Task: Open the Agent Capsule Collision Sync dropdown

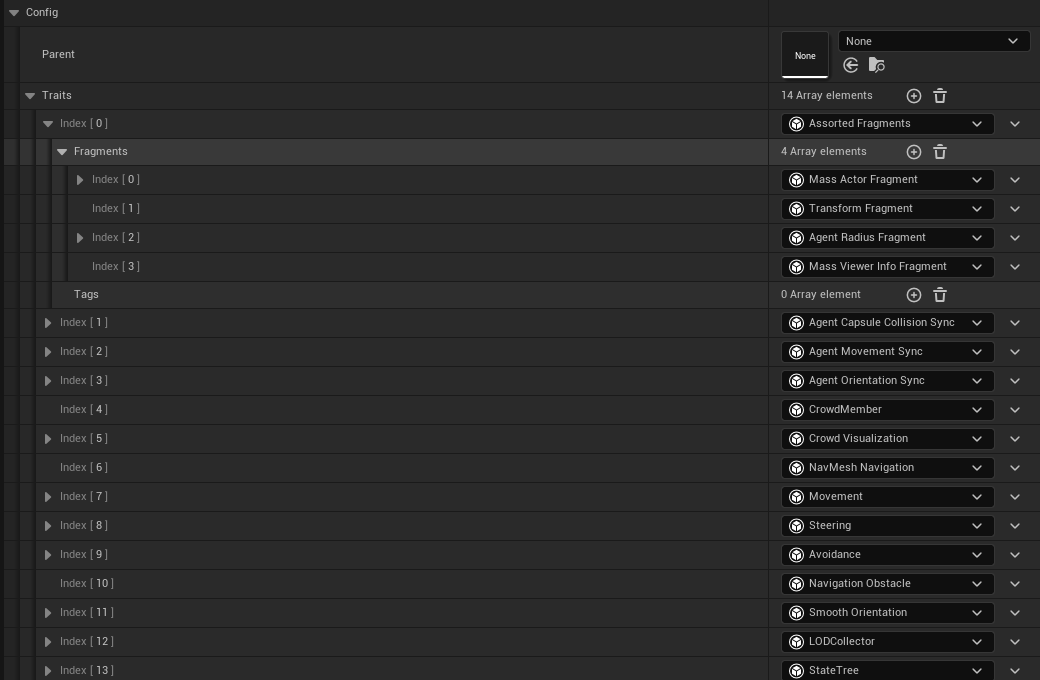Action: coord(887,322)
